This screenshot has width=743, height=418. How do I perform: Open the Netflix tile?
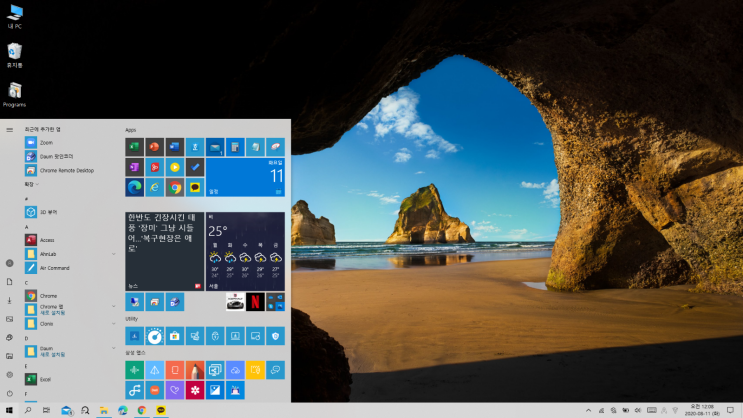[x=255, y=301]
